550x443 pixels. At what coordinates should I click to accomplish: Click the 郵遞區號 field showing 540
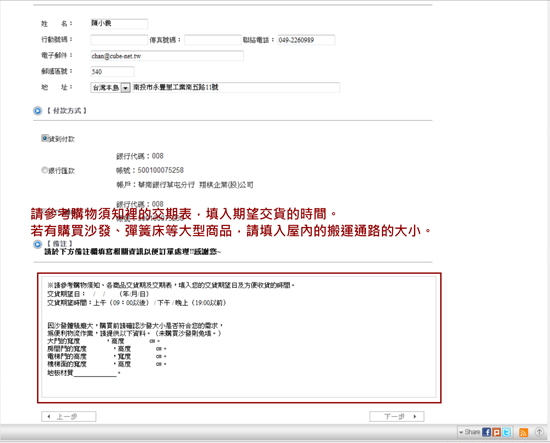click(112, 72)
